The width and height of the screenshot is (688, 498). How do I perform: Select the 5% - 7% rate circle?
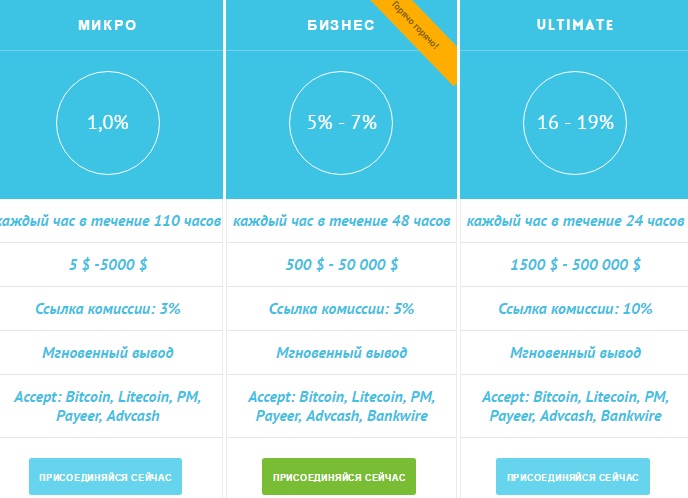click(341, 123)
